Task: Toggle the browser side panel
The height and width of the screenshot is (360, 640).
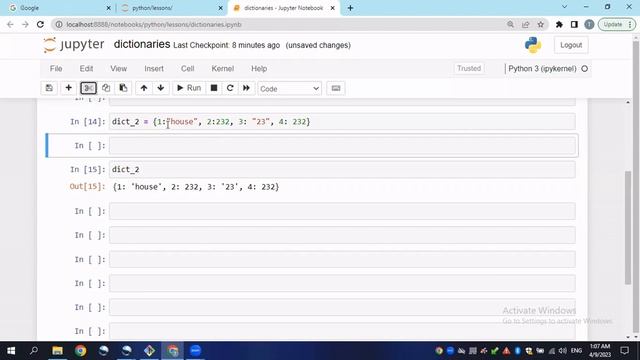Action: [574, 24]
